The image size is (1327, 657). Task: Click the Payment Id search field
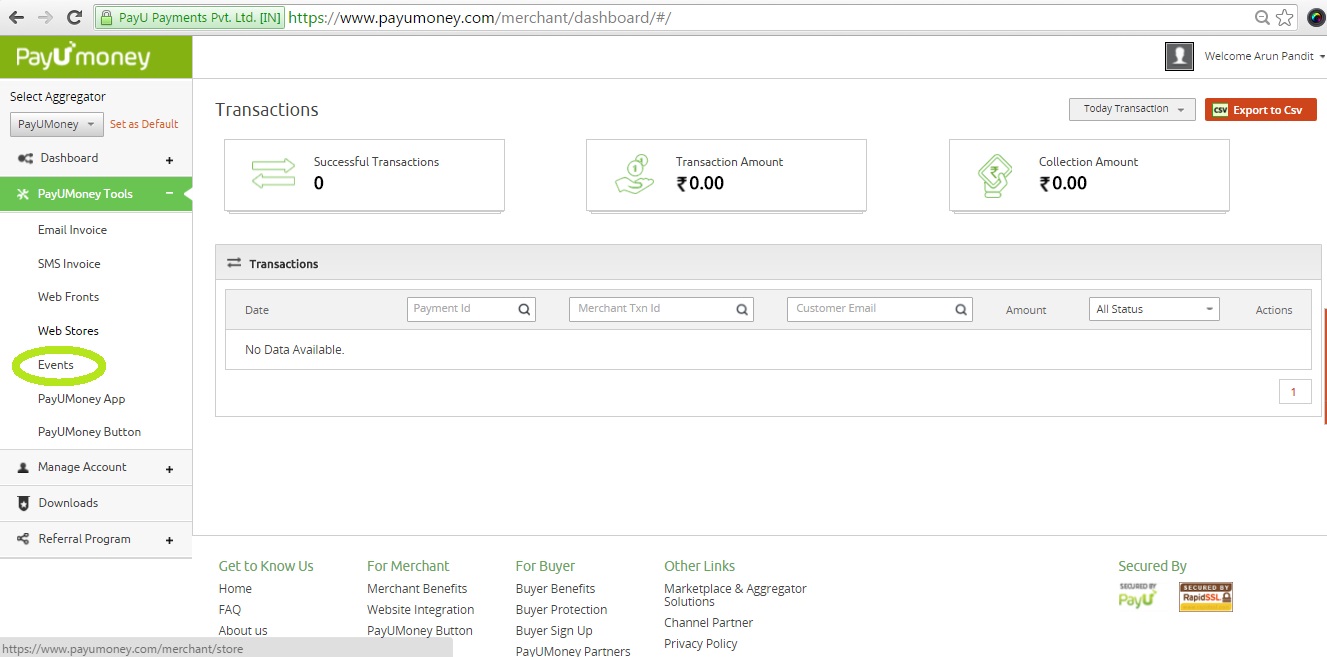tap(472, 309)
